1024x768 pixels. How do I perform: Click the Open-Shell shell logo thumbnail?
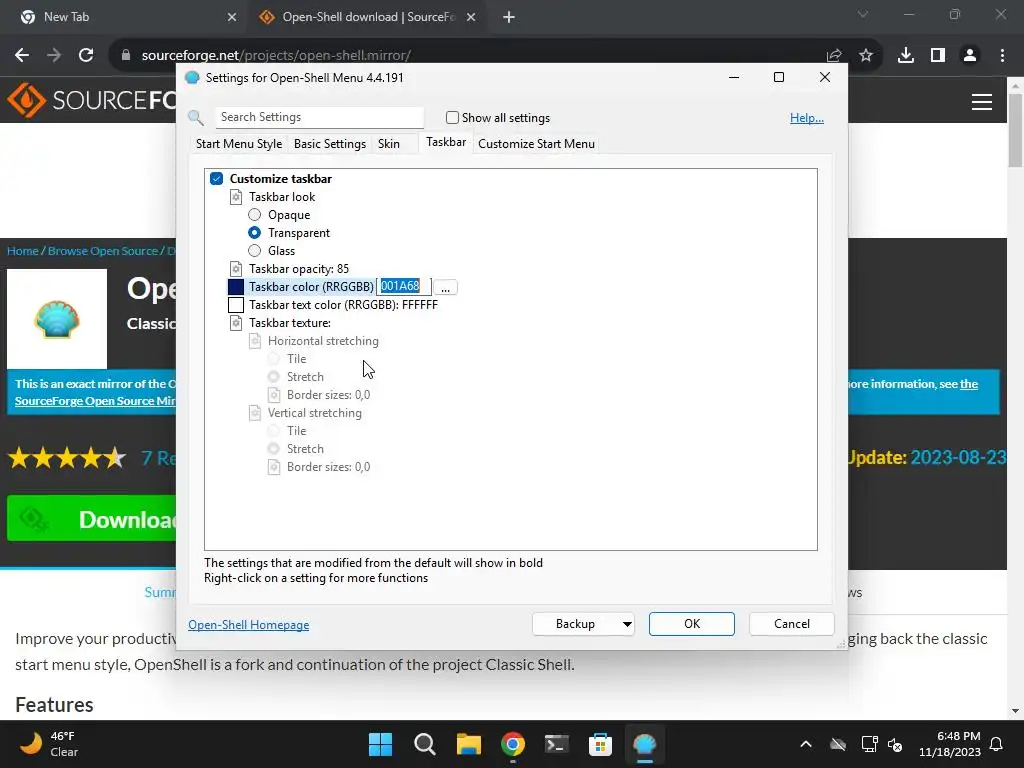pos(57,319)
